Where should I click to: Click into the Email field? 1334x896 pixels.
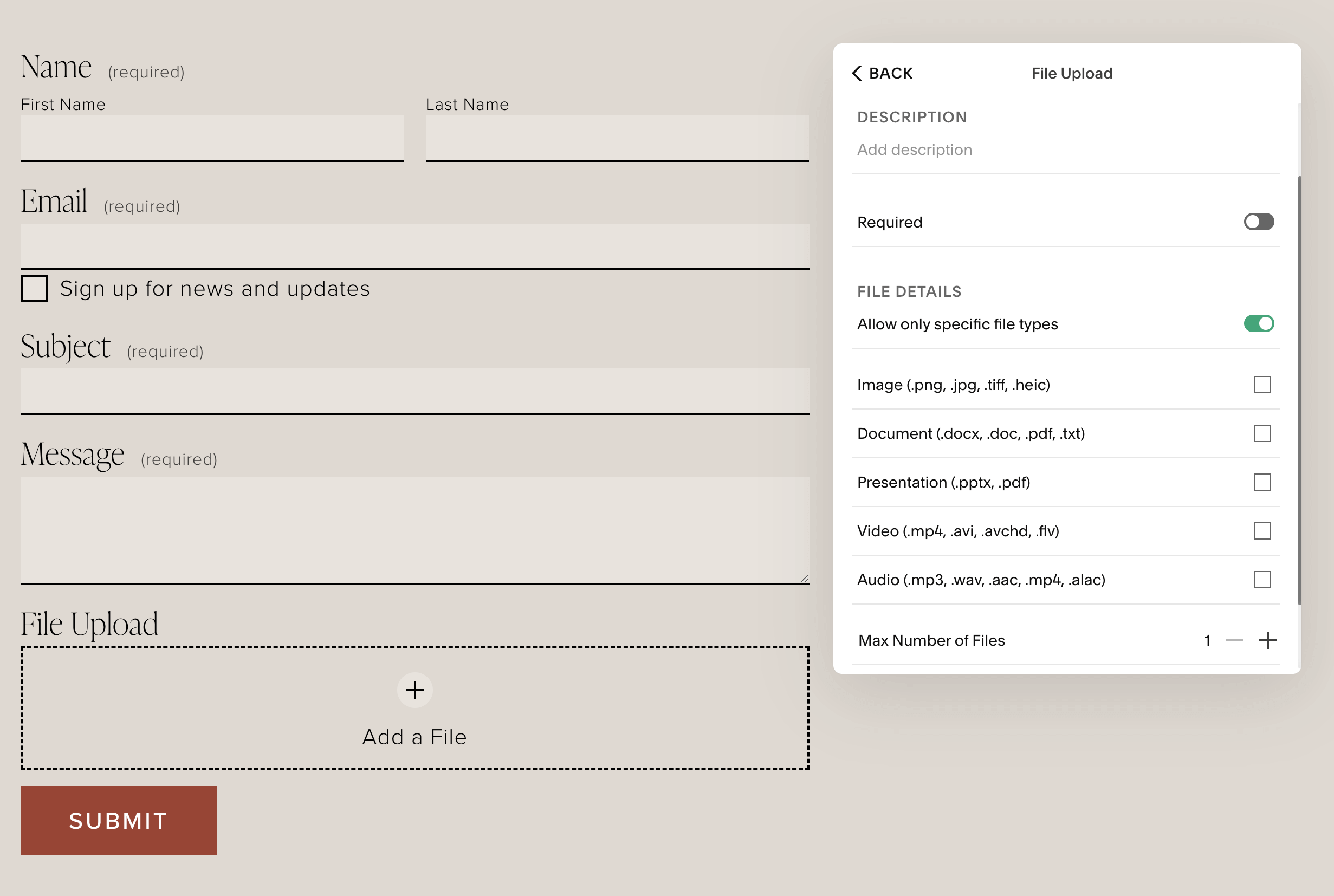click(x=415, y=246)
